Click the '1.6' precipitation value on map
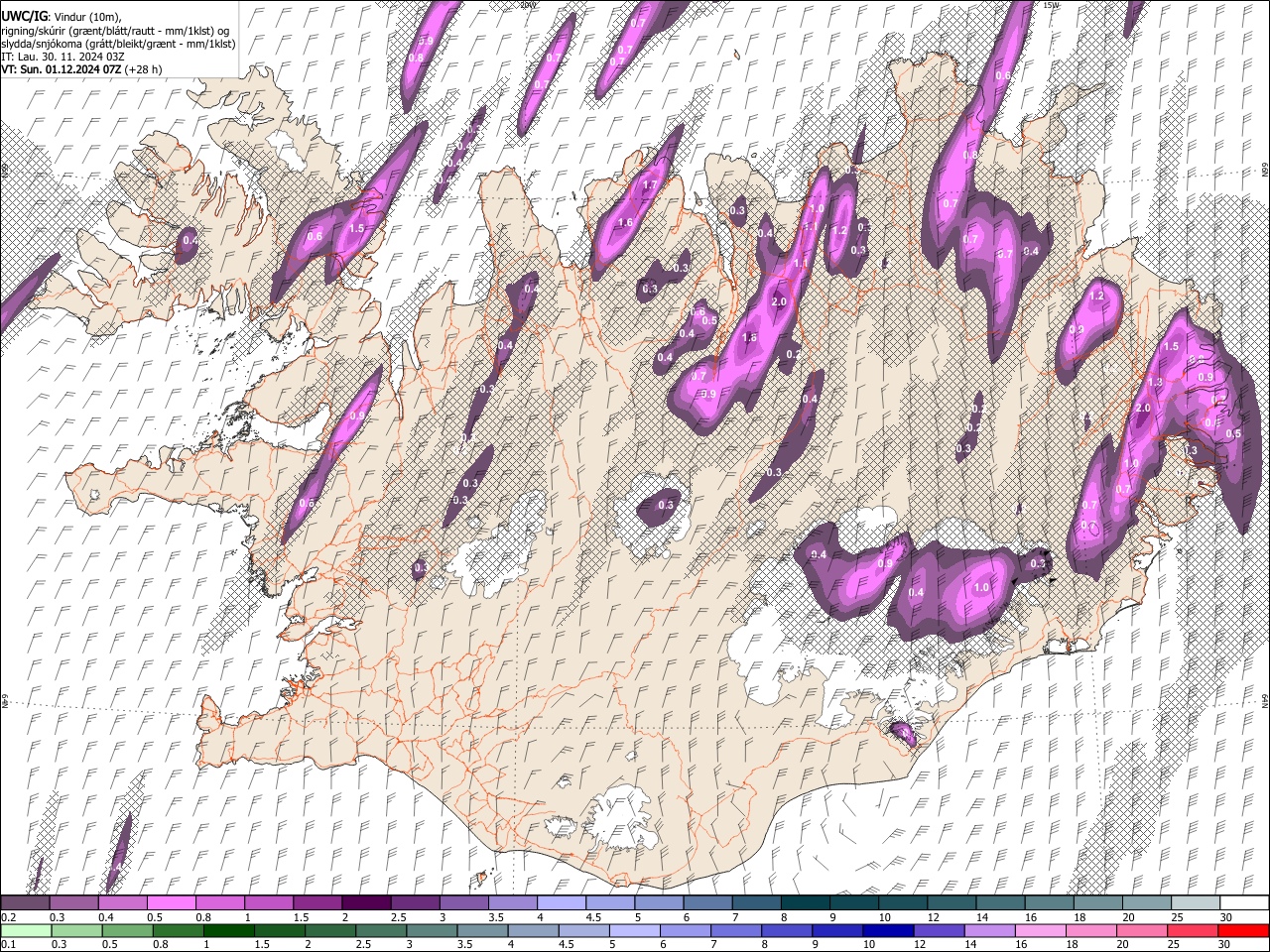This screenshot has width=1270, height=952. click(625, 223)
